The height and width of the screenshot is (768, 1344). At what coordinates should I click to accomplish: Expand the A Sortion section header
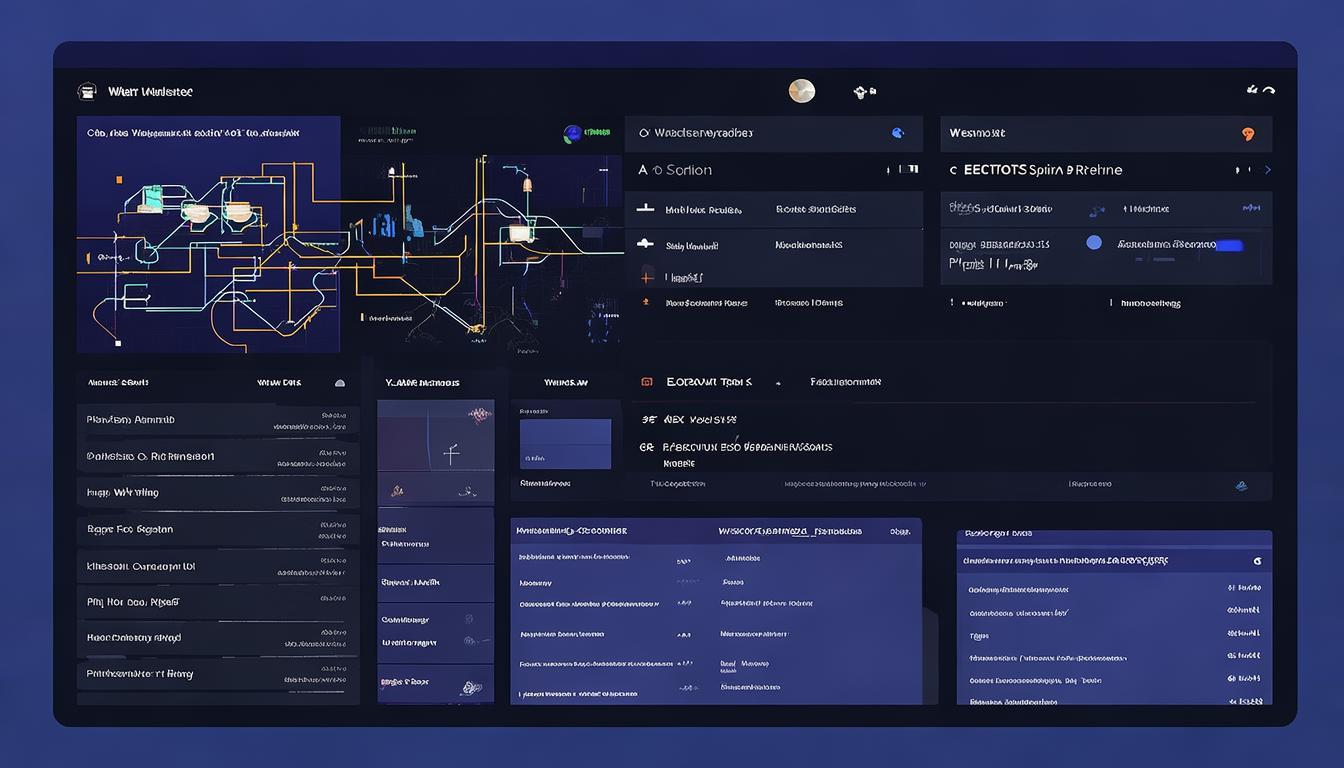click(675, 171)
